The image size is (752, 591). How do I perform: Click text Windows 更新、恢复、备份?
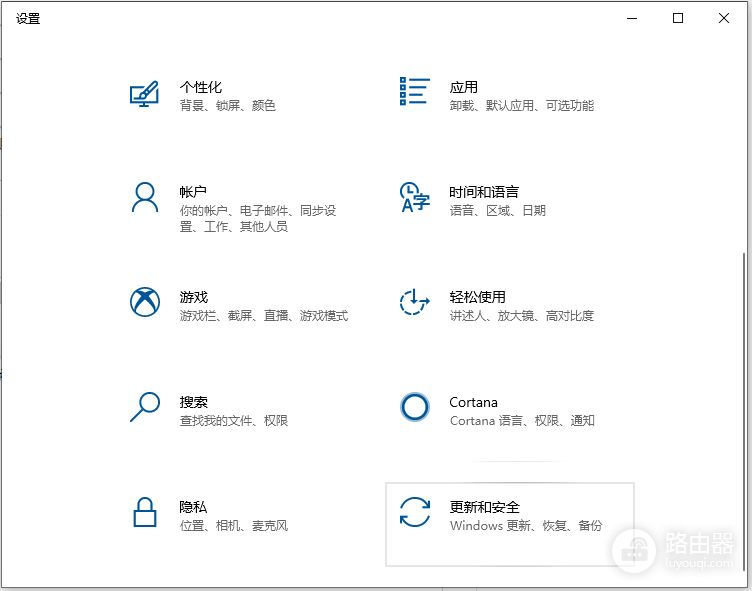(526, 526)
